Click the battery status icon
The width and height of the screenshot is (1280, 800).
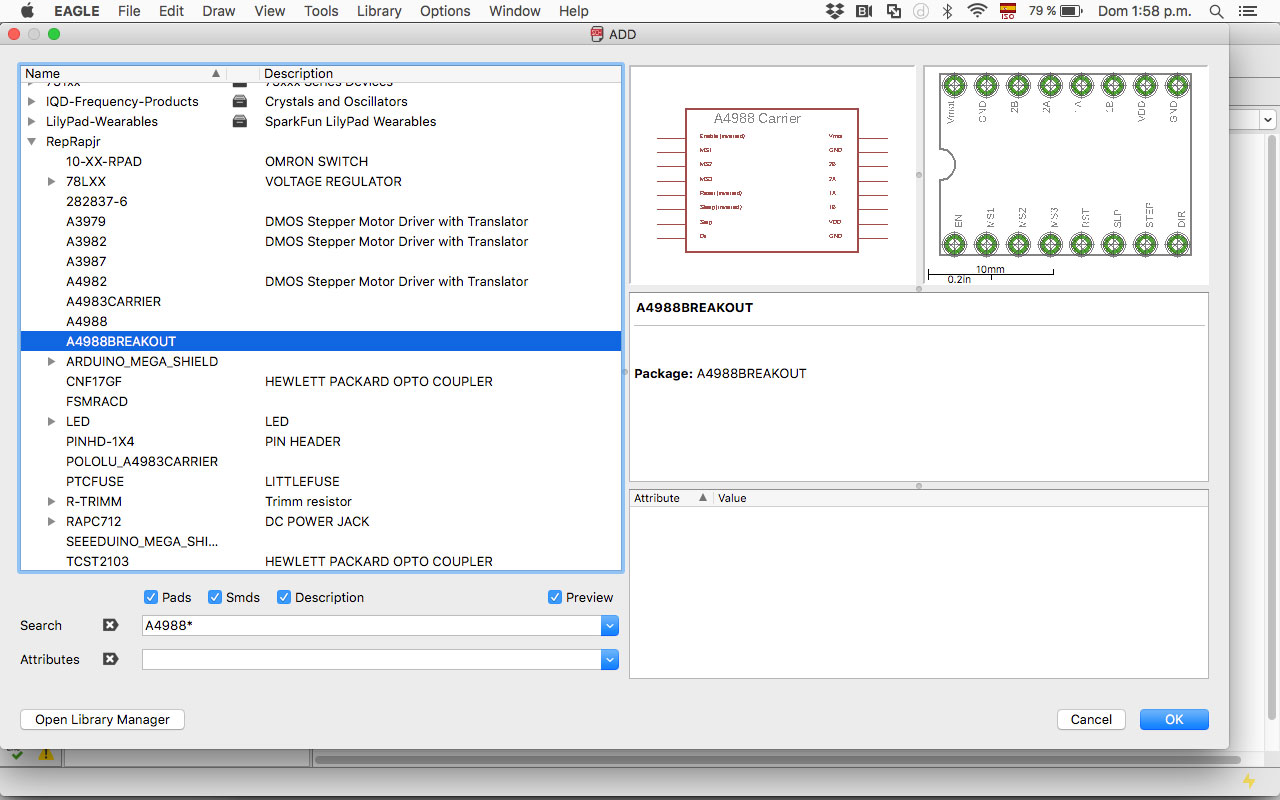click(x=1071, y=11)
